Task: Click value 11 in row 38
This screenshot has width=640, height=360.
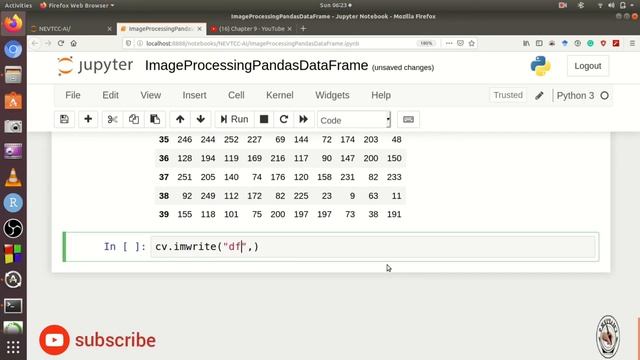Action: coord(396,196)
